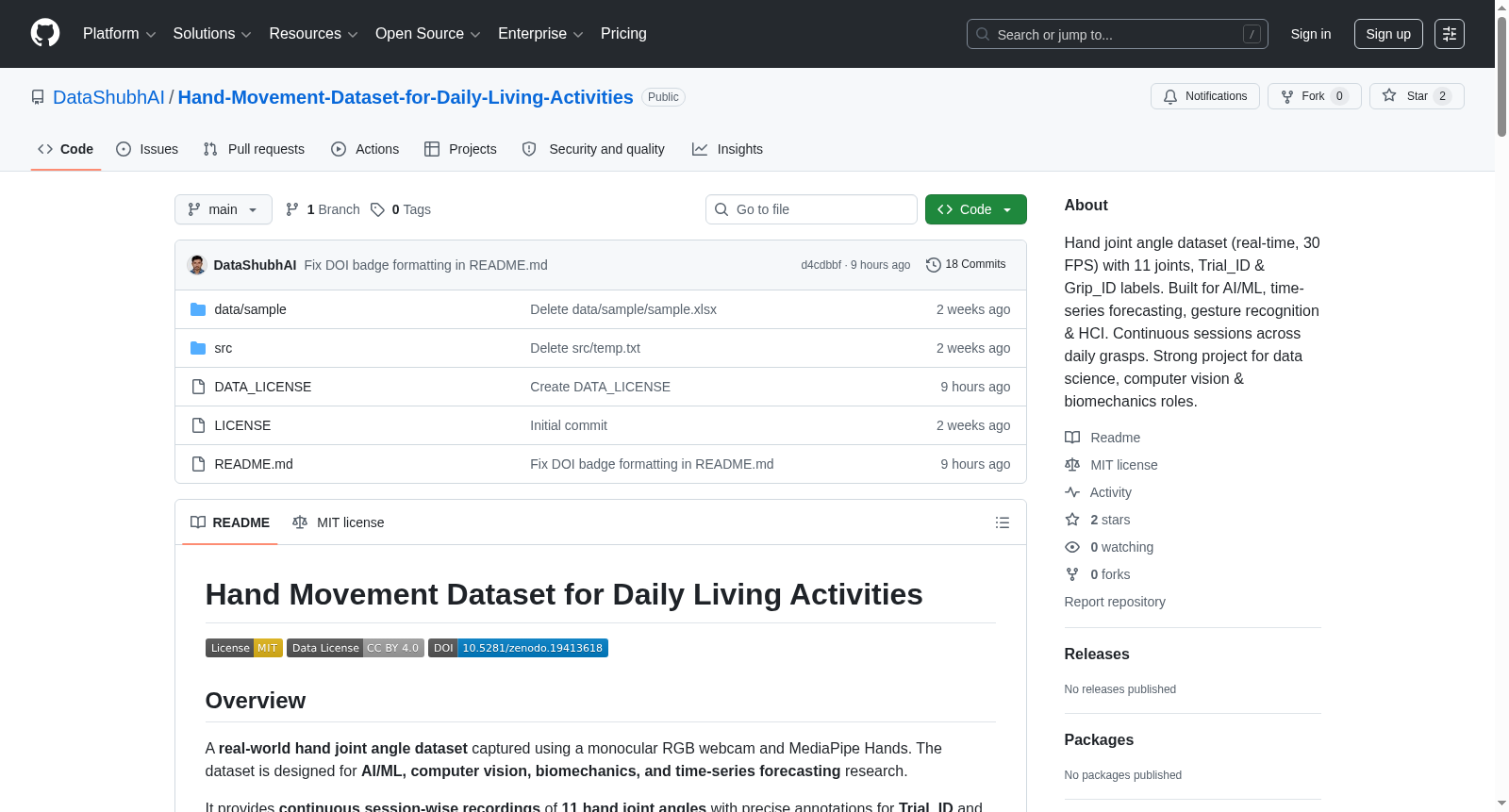Expand the Solutions menu
Image resolution: width=1509 pixels, height=812 pixels.
click(212, 34)
